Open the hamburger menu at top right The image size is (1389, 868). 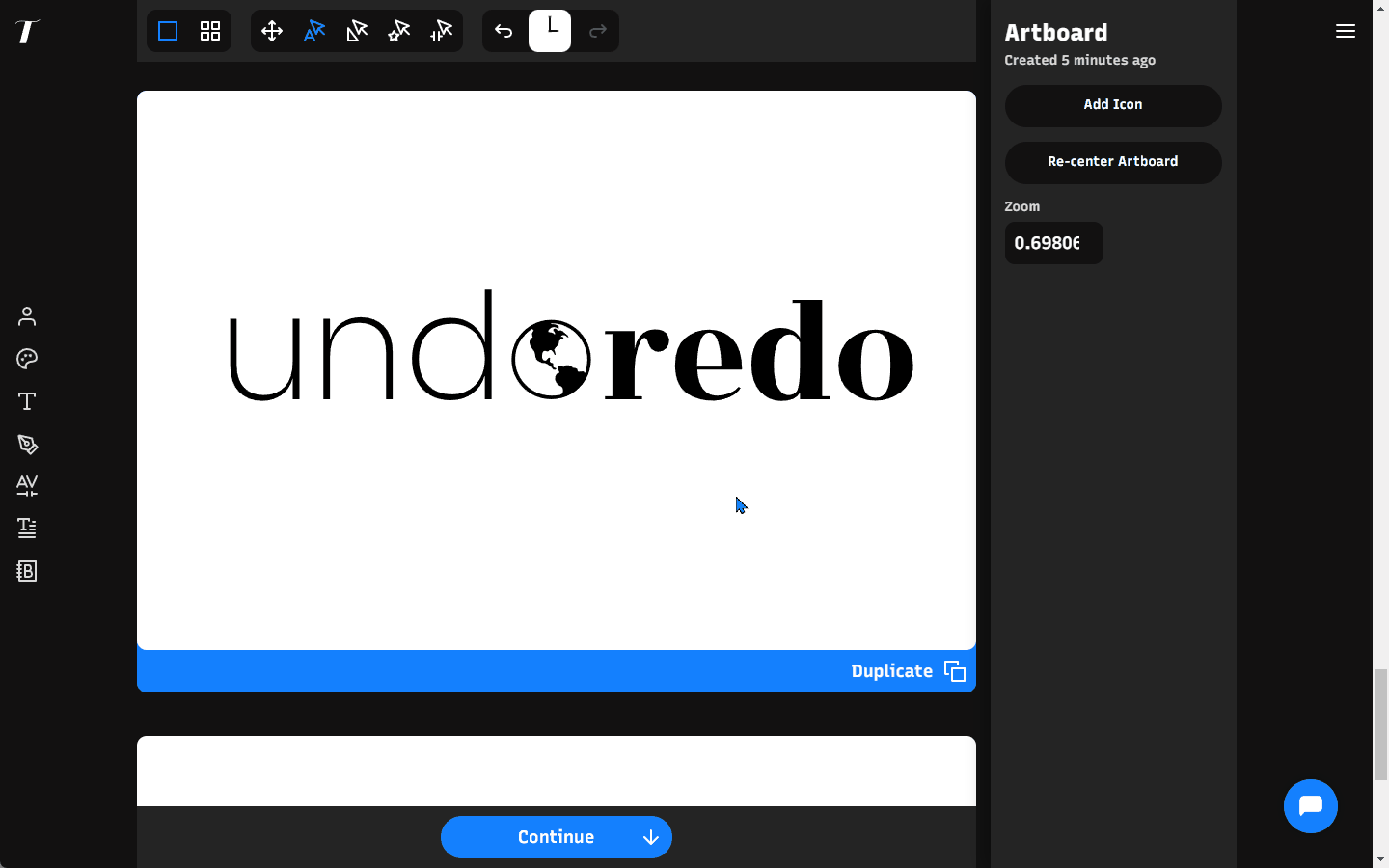click(1346, 31)
